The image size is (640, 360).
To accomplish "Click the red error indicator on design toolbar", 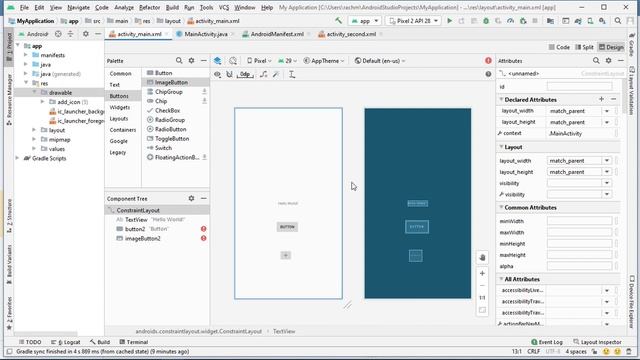I will [488, 60].
